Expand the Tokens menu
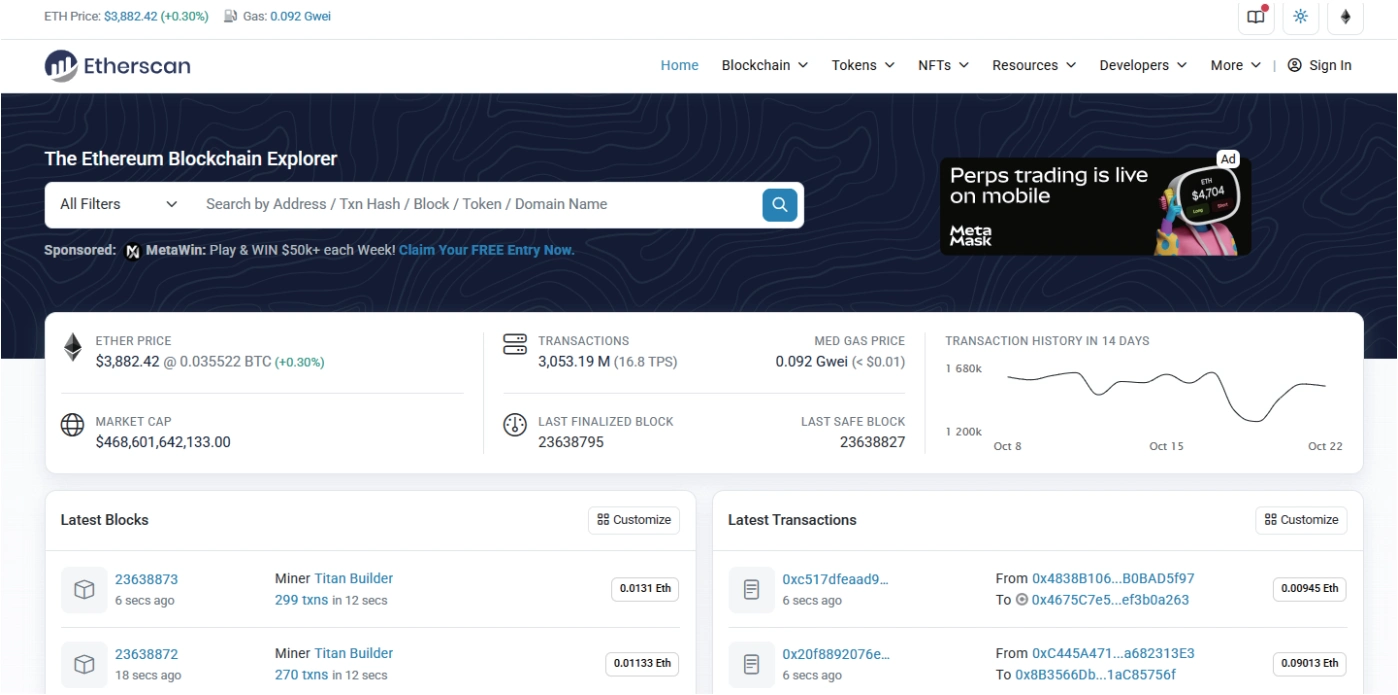 tap(863, 65)
